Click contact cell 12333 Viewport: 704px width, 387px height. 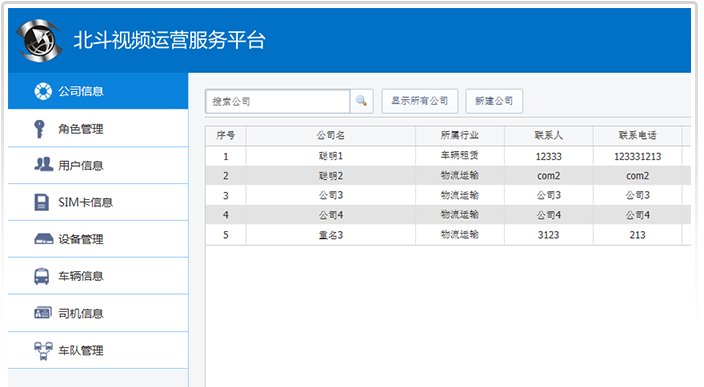(549, 156)
